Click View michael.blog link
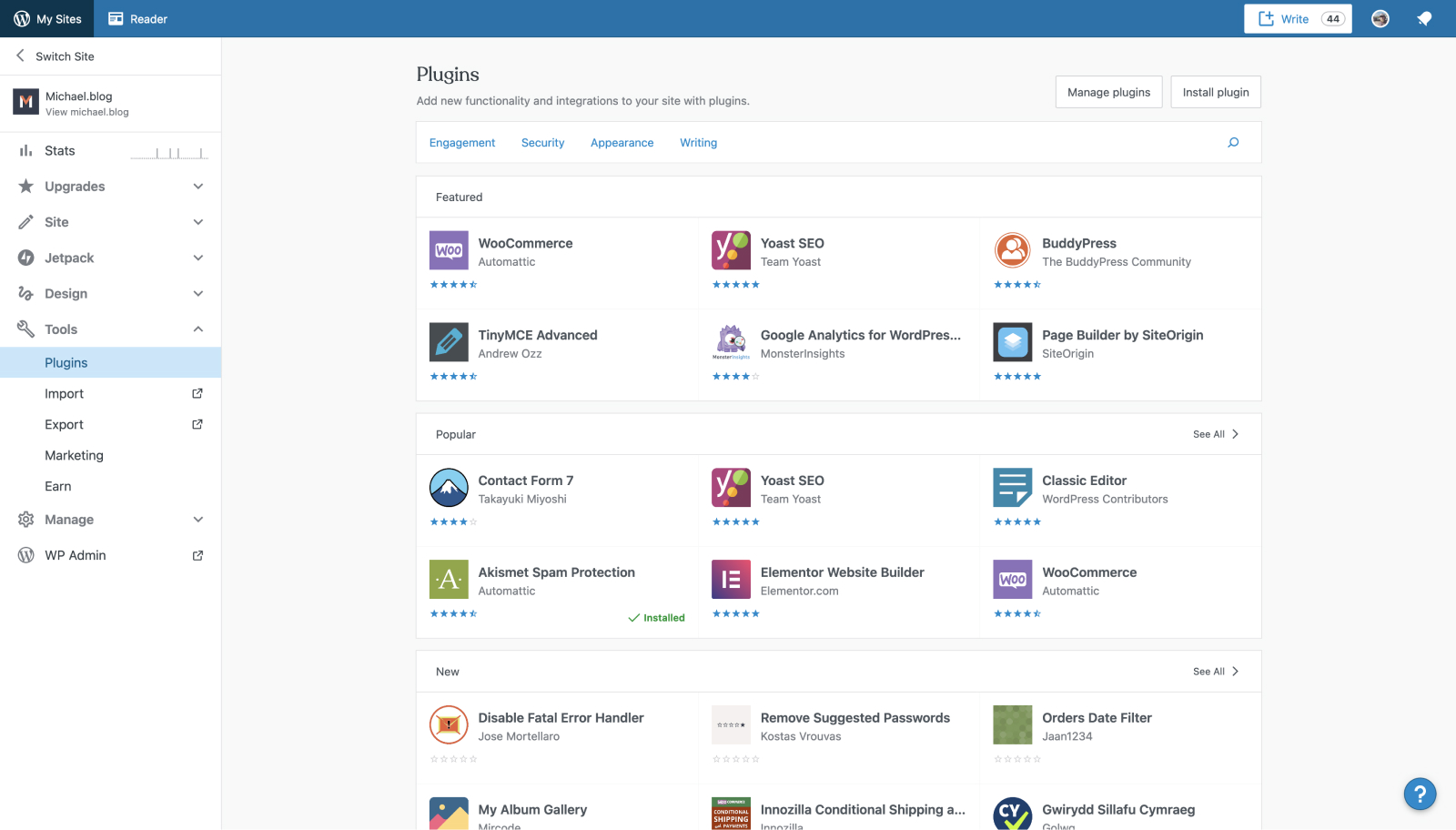The image size is (1456, 830). pyautogui.click(x=87, y=112)
